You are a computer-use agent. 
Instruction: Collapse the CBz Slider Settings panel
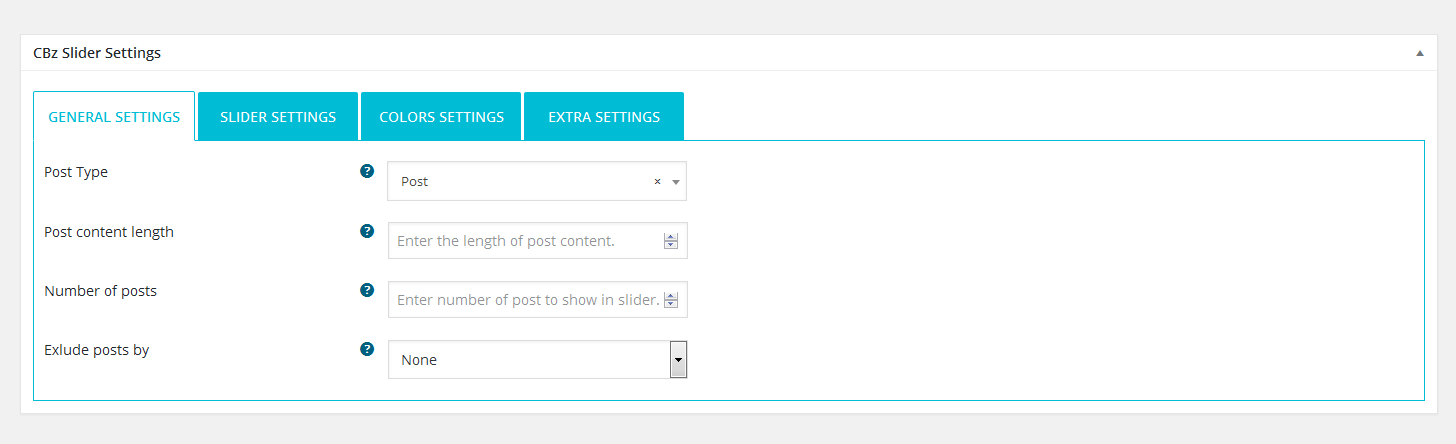click(x=1419, y=53)
